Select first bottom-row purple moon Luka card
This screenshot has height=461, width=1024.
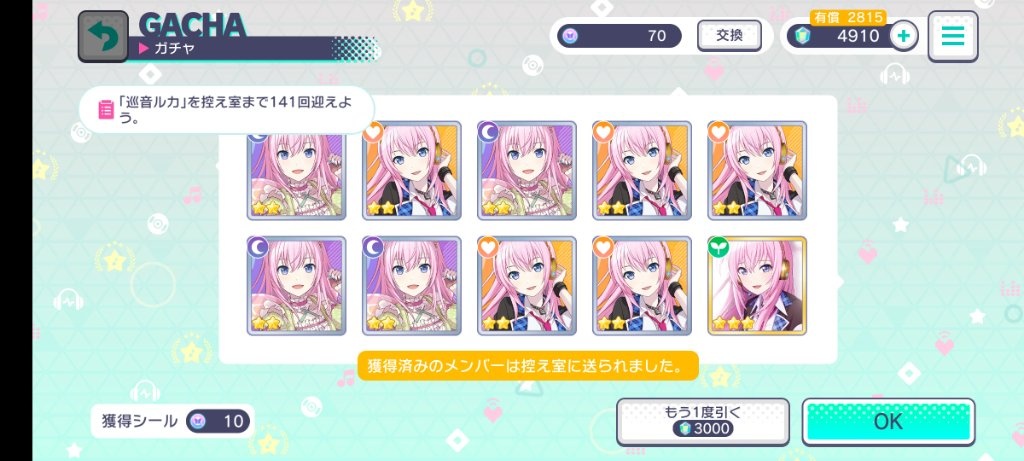(296, 286)
